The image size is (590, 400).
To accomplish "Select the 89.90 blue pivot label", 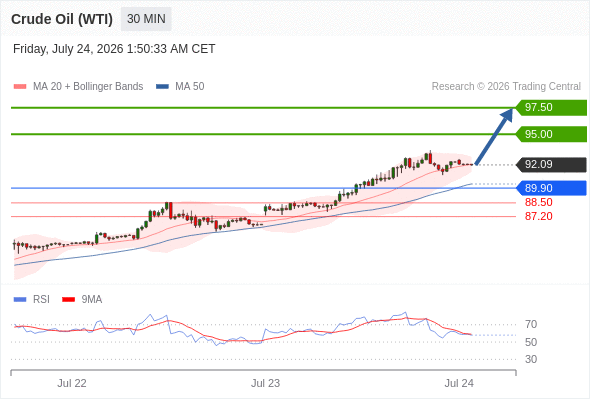I will coord(551,188).
